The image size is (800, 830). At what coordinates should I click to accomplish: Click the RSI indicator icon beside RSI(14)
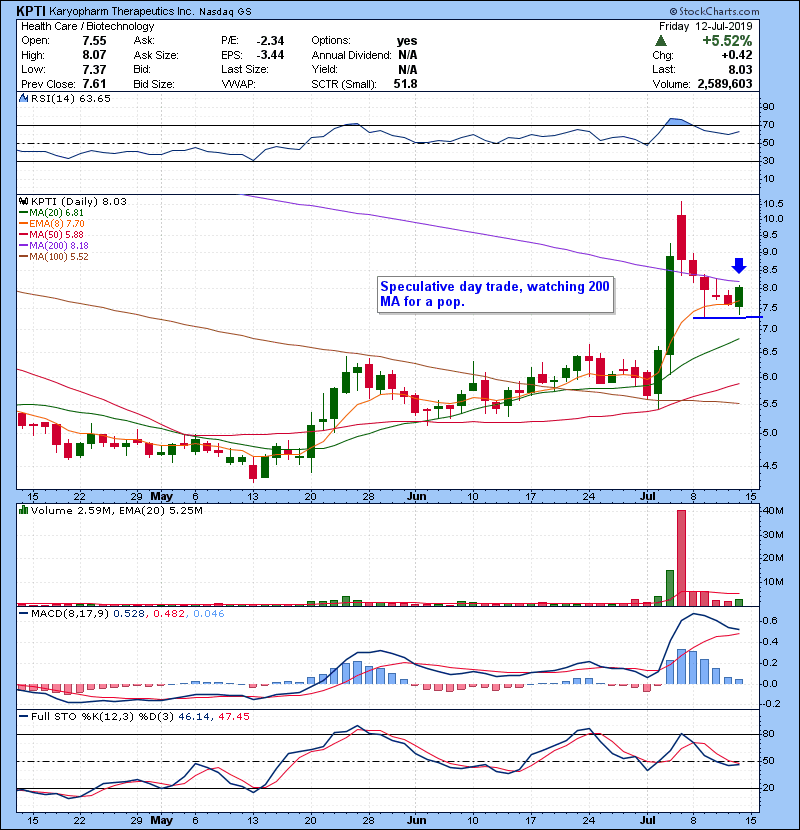pos(23,98)
